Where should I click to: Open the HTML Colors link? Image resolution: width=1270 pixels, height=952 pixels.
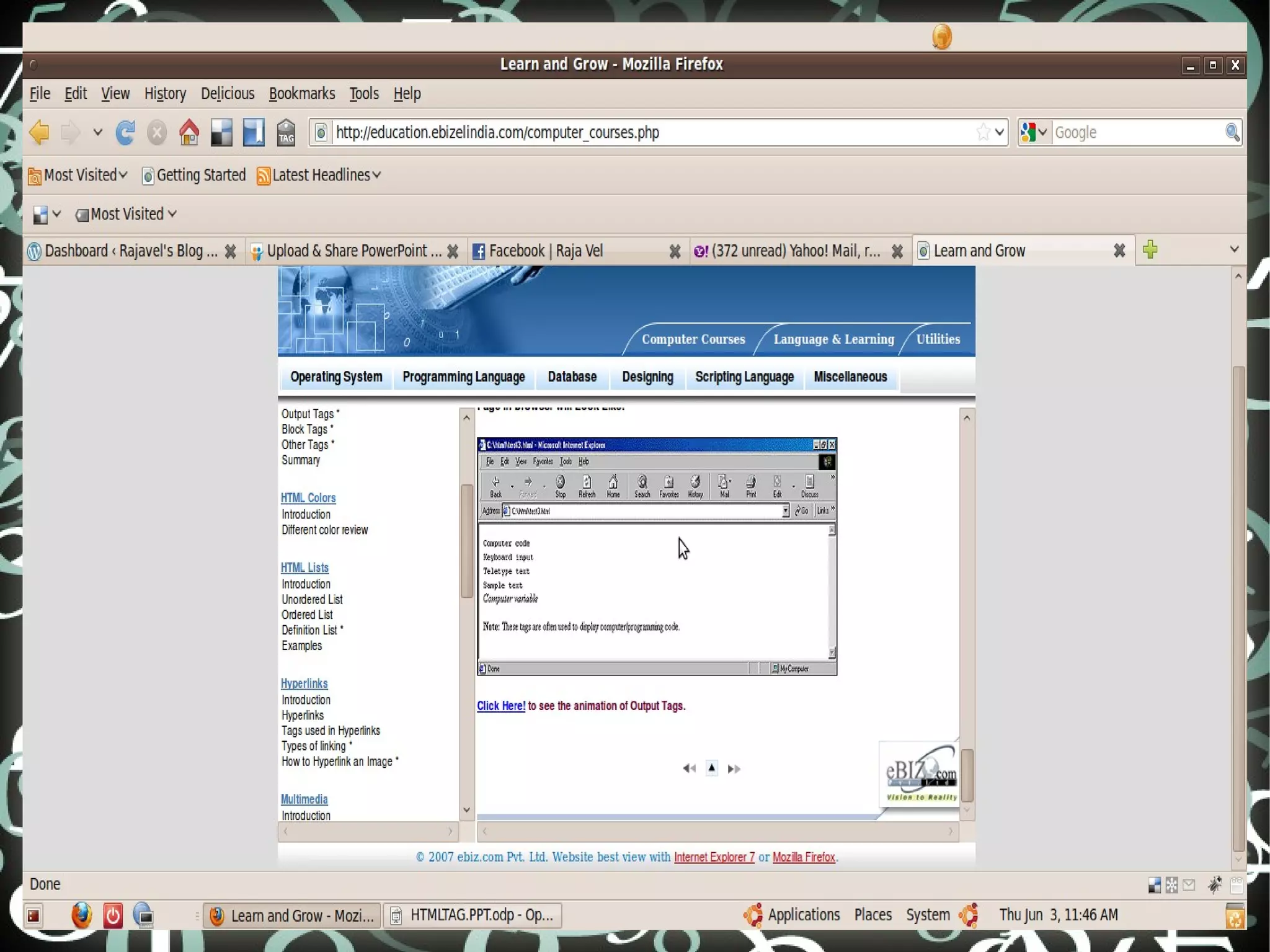tap(308, 497)
